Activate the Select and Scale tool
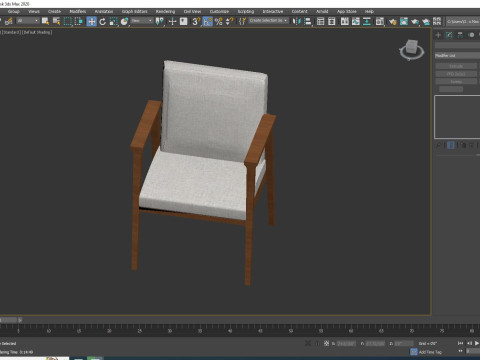The height and width of the screenshot is (360, 480). pos(113,21)
